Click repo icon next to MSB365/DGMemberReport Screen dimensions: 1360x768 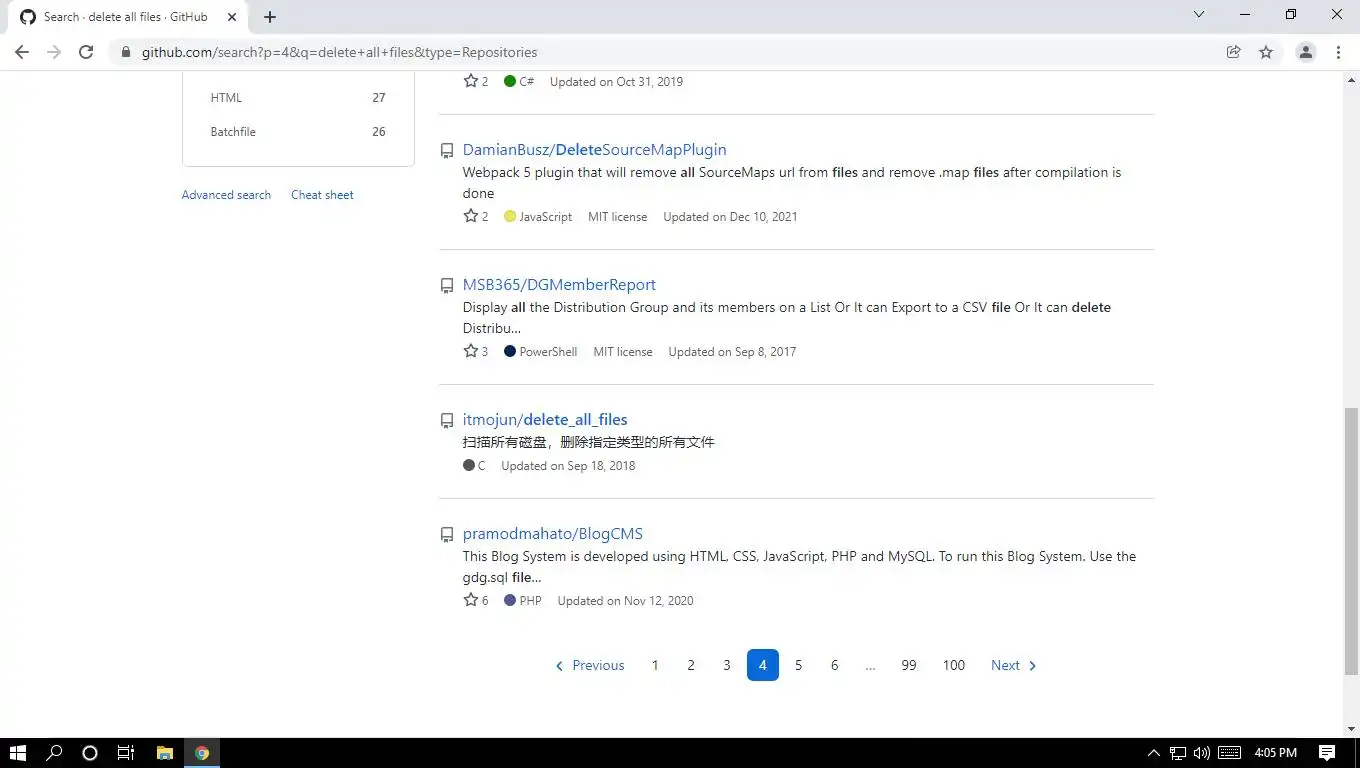[x=447, y=286]
